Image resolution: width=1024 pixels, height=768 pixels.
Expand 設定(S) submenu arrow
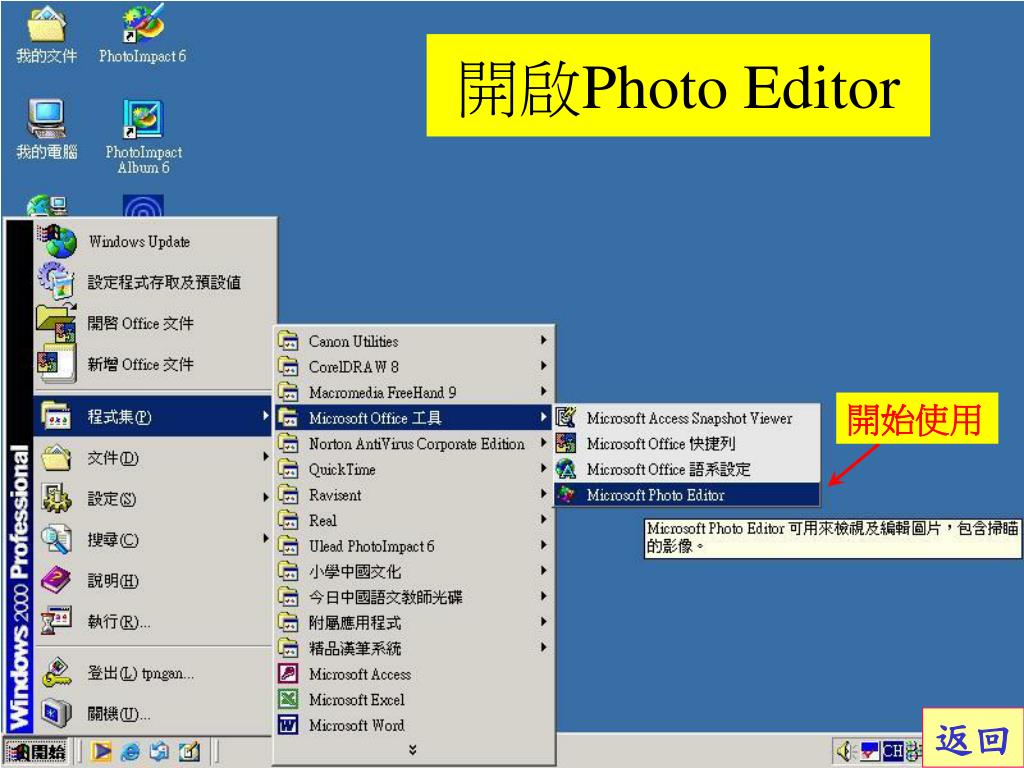tap(265, 498)
